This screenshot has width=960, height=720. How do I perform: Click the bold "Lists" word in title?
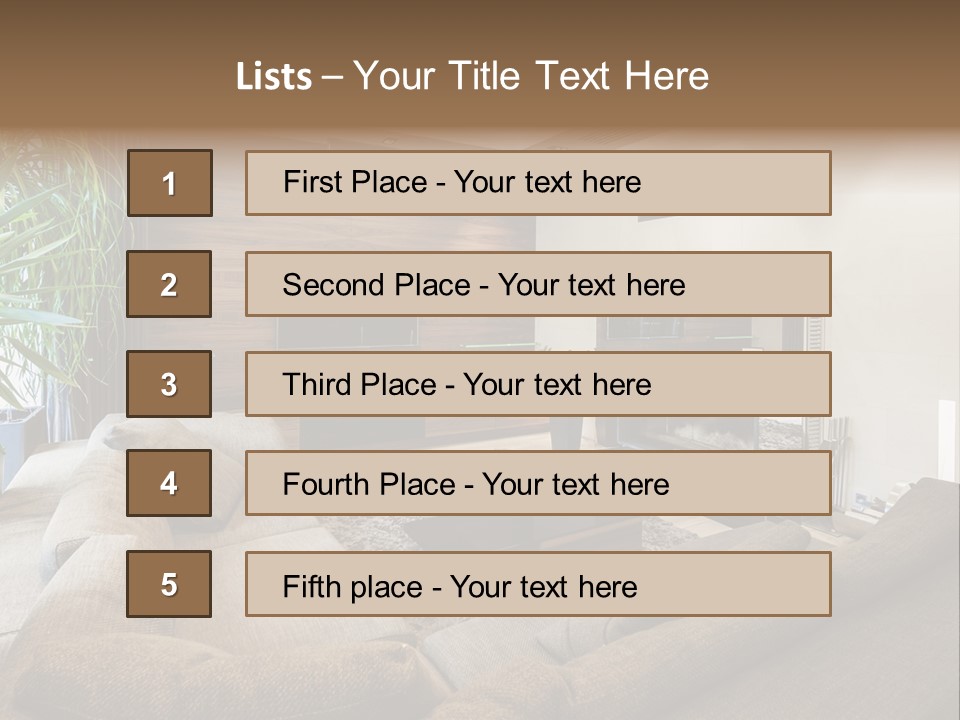point(273,77)
